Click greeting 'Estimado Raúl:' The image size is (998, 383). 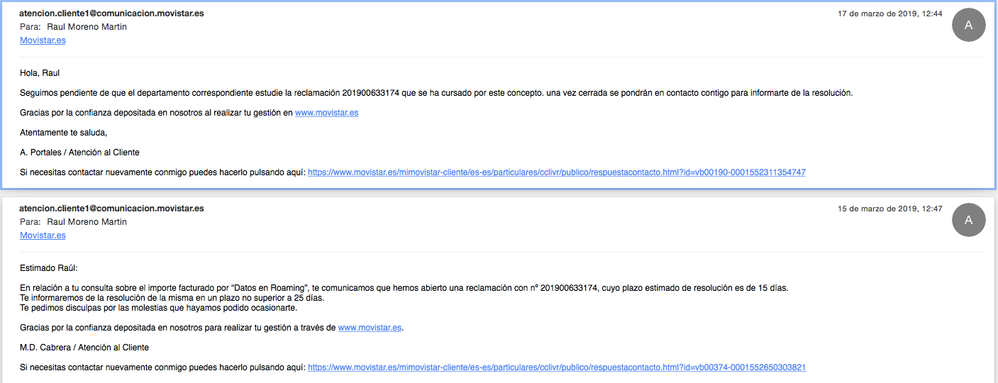[x=48, y=268]
